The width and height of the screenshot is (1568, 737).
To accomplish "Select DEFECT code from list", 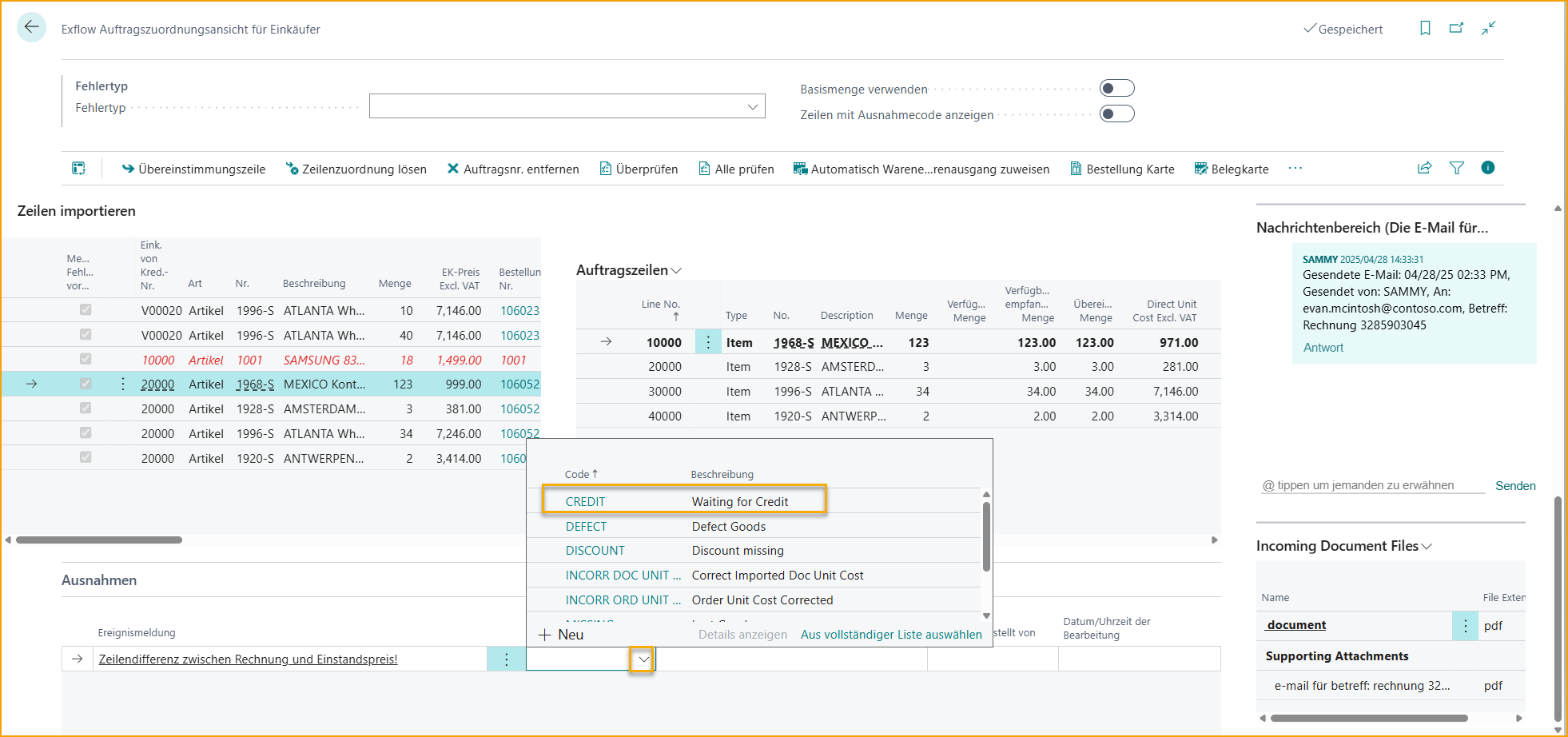I will click(586, 527).
